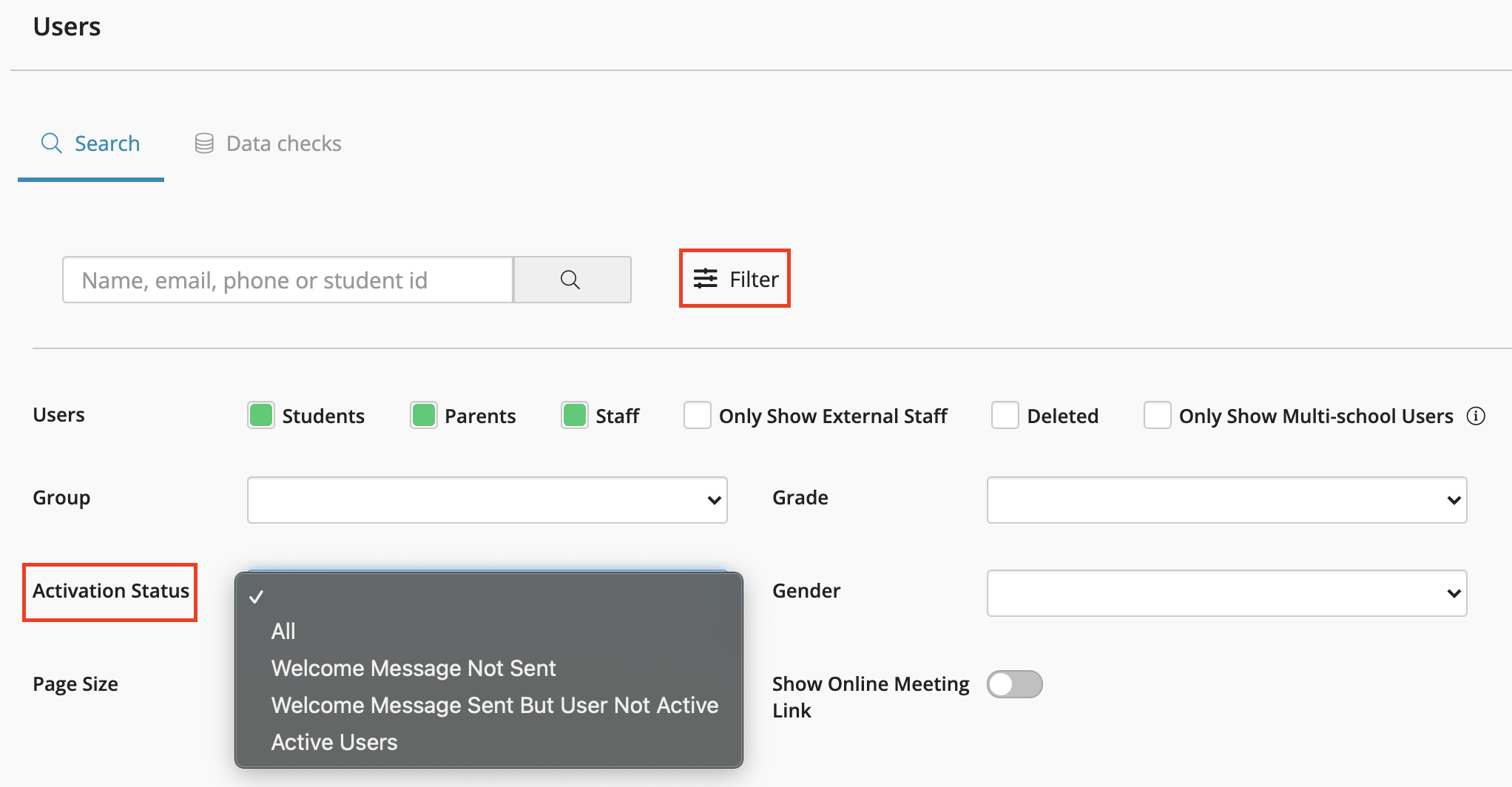Click the Page Size label
1512x787 pixels.
pyautogui.click(x=75, y=684)
